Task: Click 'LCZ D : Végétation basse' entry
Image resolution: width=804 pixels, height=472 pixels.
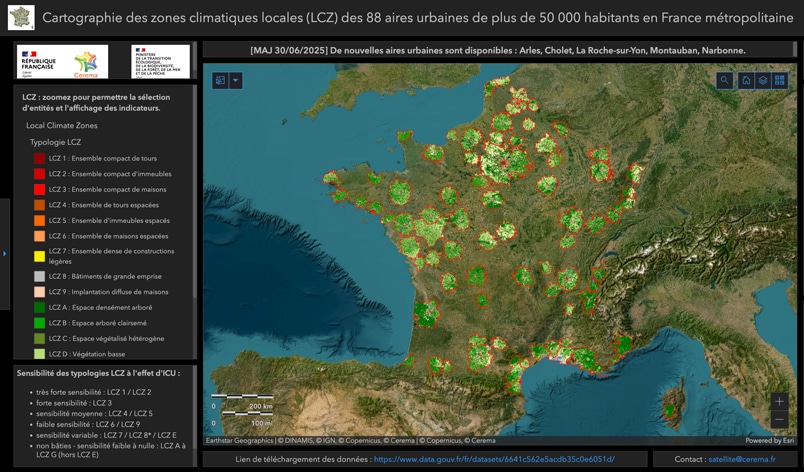Action: point(87,354)
